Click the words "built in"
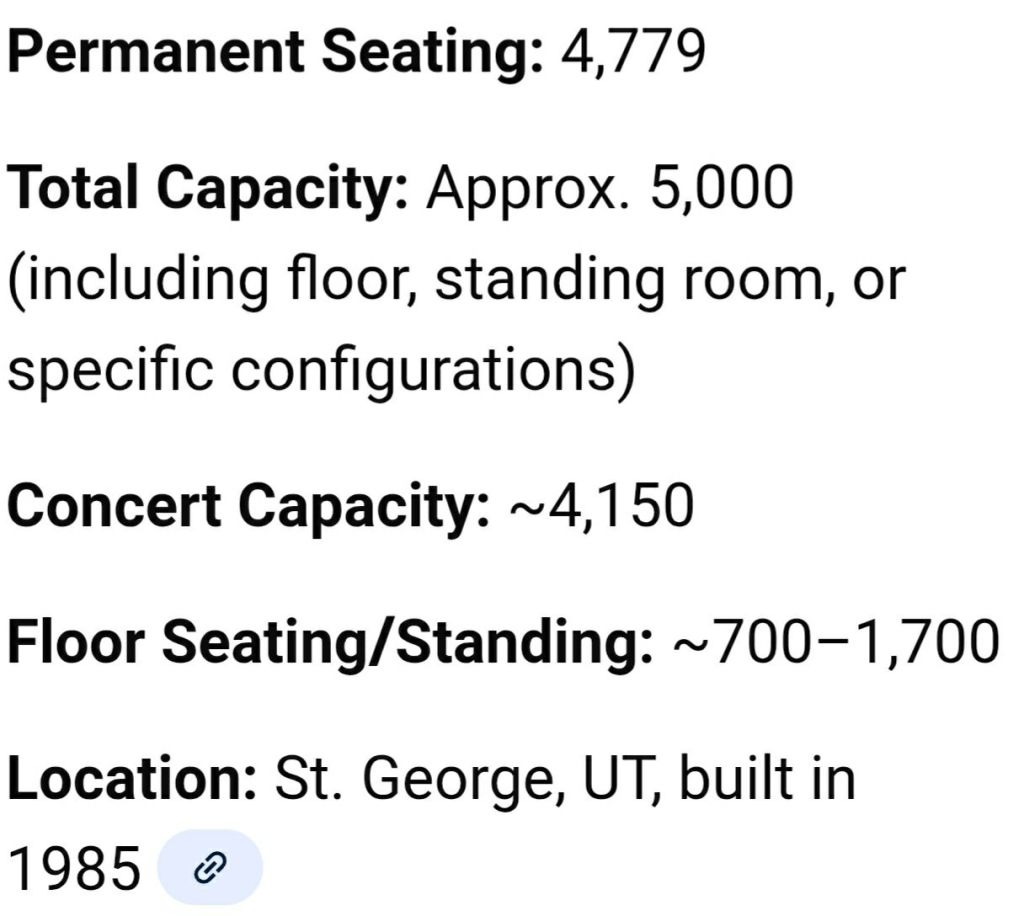 click(x=767, y=779)
